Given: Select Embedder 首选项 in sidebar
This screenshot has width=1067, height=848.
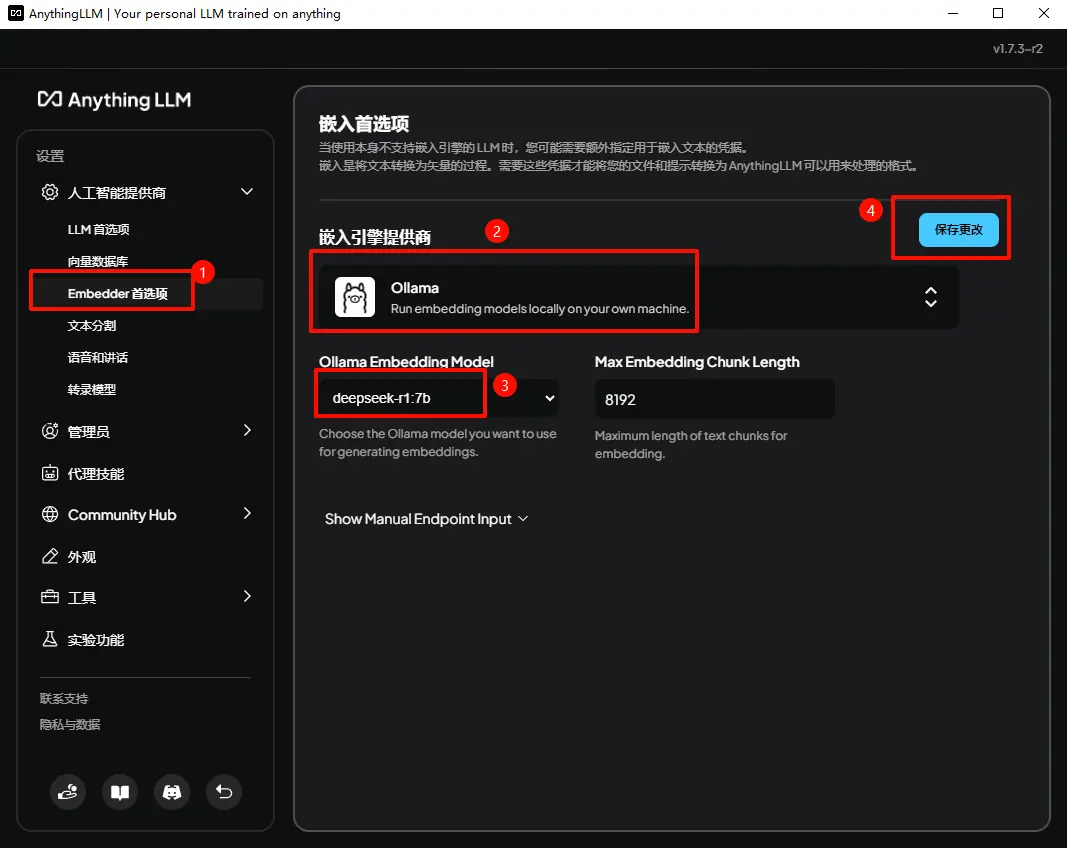Looking at the screenshot, I should pos(118,293).
